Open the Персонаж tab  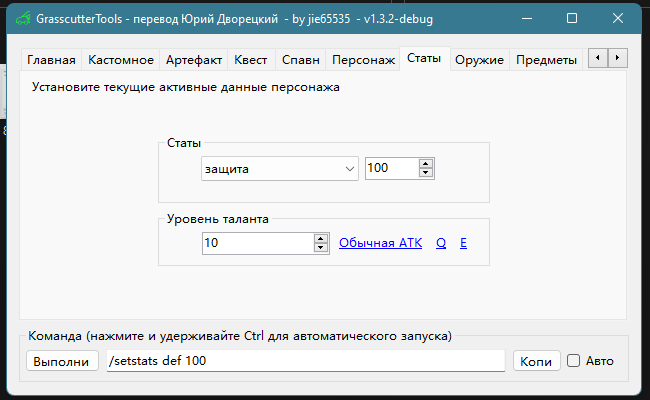pos(363,60)
